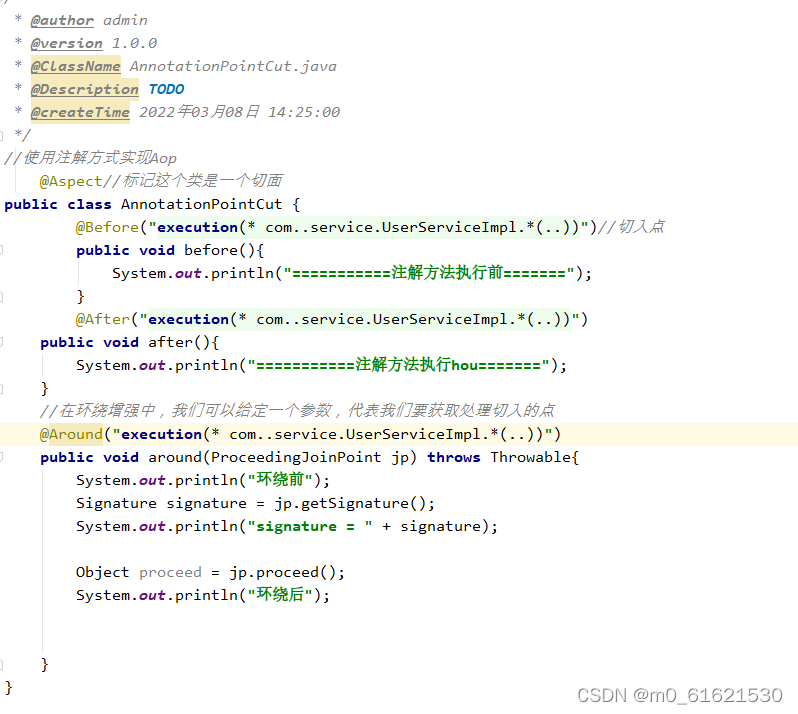Click the @Before annotation
The height and width of the screenshot is (714, 798).
107,227
